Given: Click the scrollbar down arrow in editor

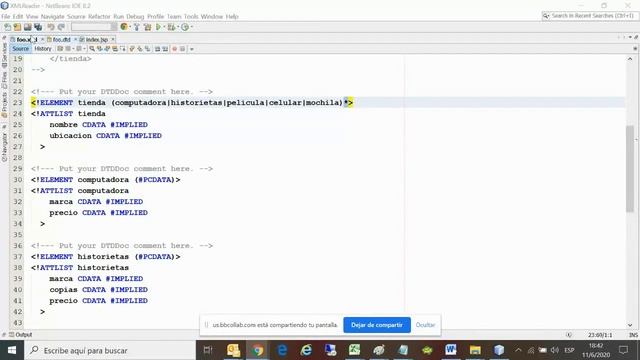Looking at the screenshot, I should [630, 325].
